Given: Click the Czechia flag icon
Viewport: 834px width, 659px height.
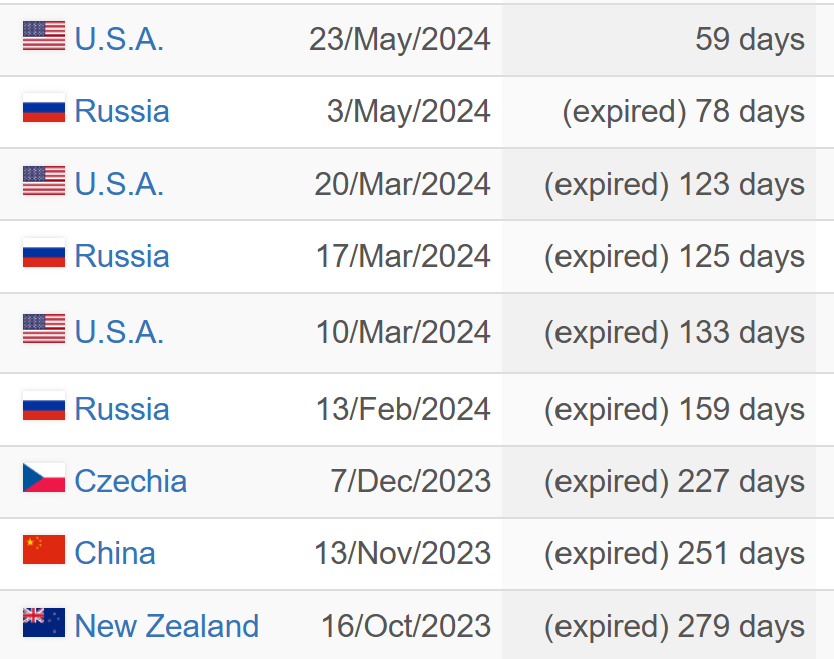Looking at the screenshot, I should click(x=44, y=478).
